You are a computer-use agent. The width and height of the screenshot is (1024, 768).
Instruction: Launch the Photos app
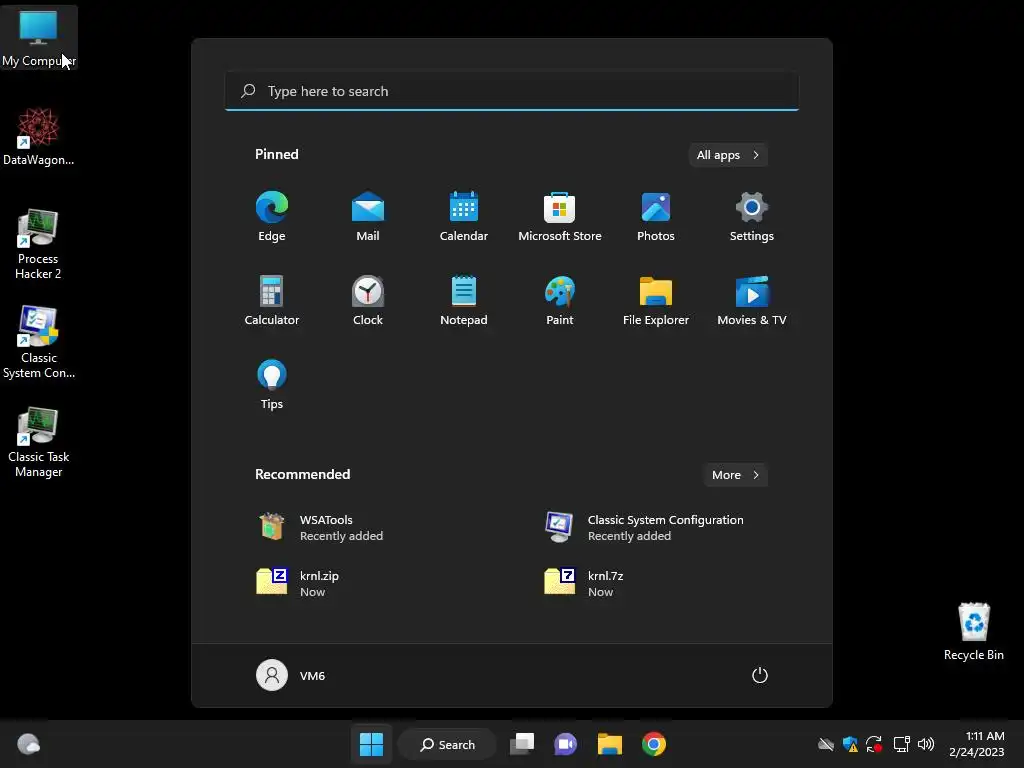pos(656,217)
